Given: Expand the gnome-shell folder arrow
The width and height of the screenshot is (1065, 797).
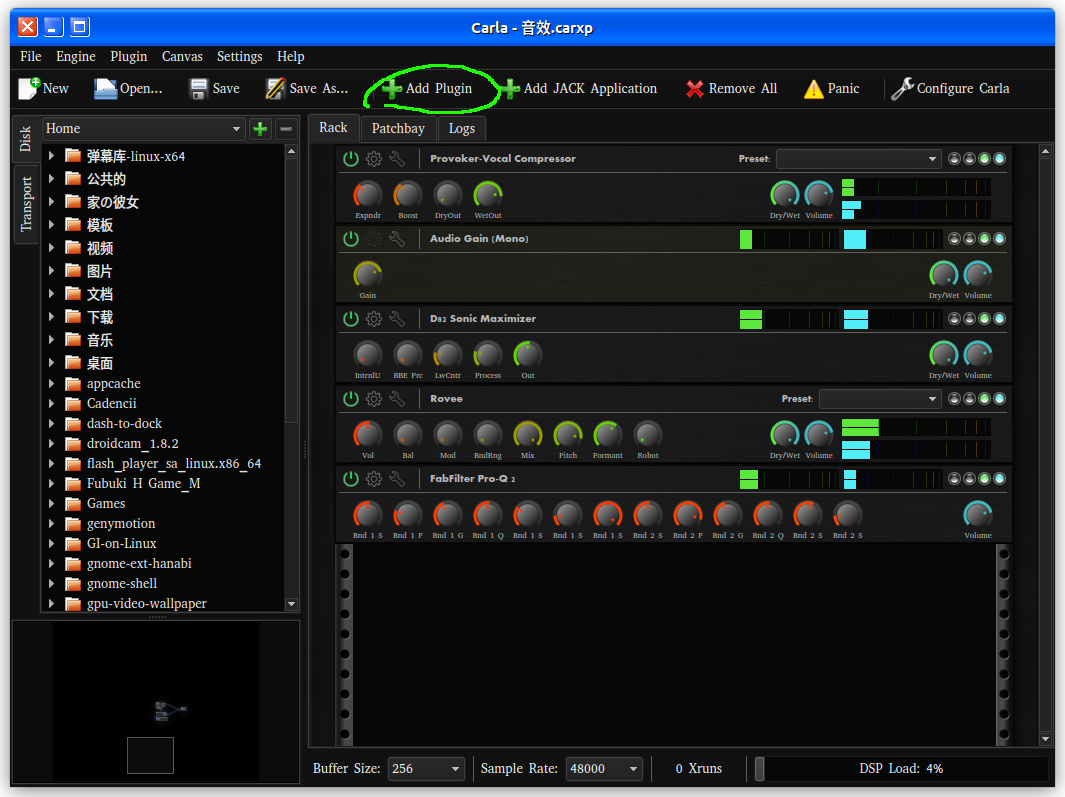Looking at the screenshot, I should coord(52,584).
